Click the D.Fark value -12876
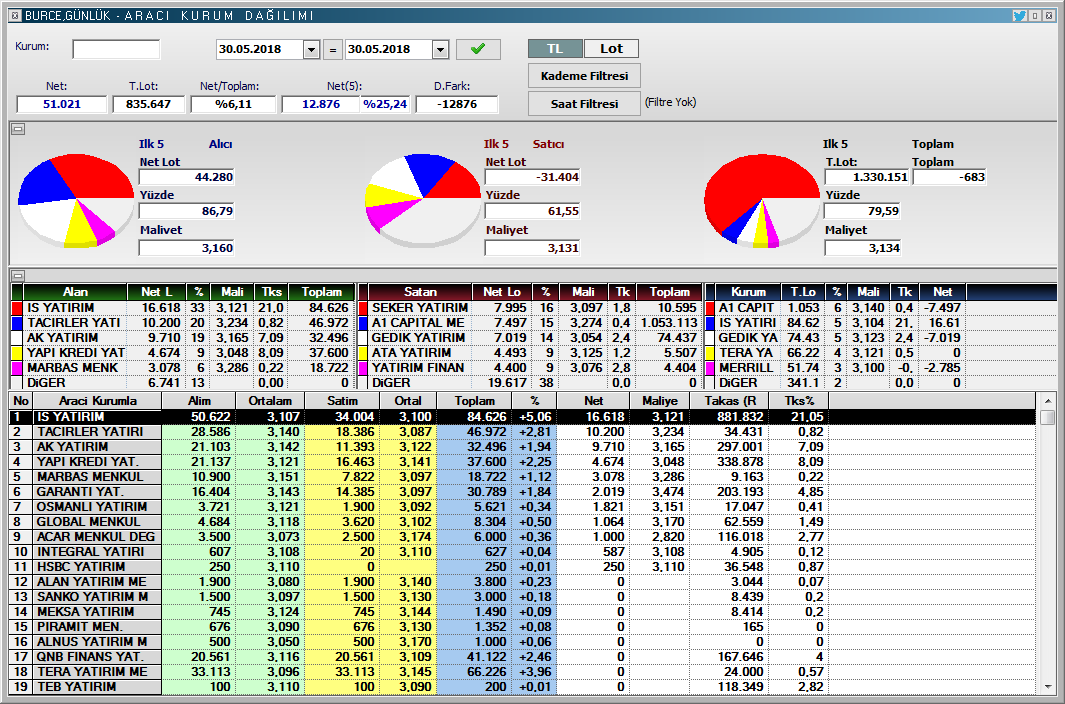Image resolution: width=1065 pixels, height=704 pixels. click(x=456, y=105)
